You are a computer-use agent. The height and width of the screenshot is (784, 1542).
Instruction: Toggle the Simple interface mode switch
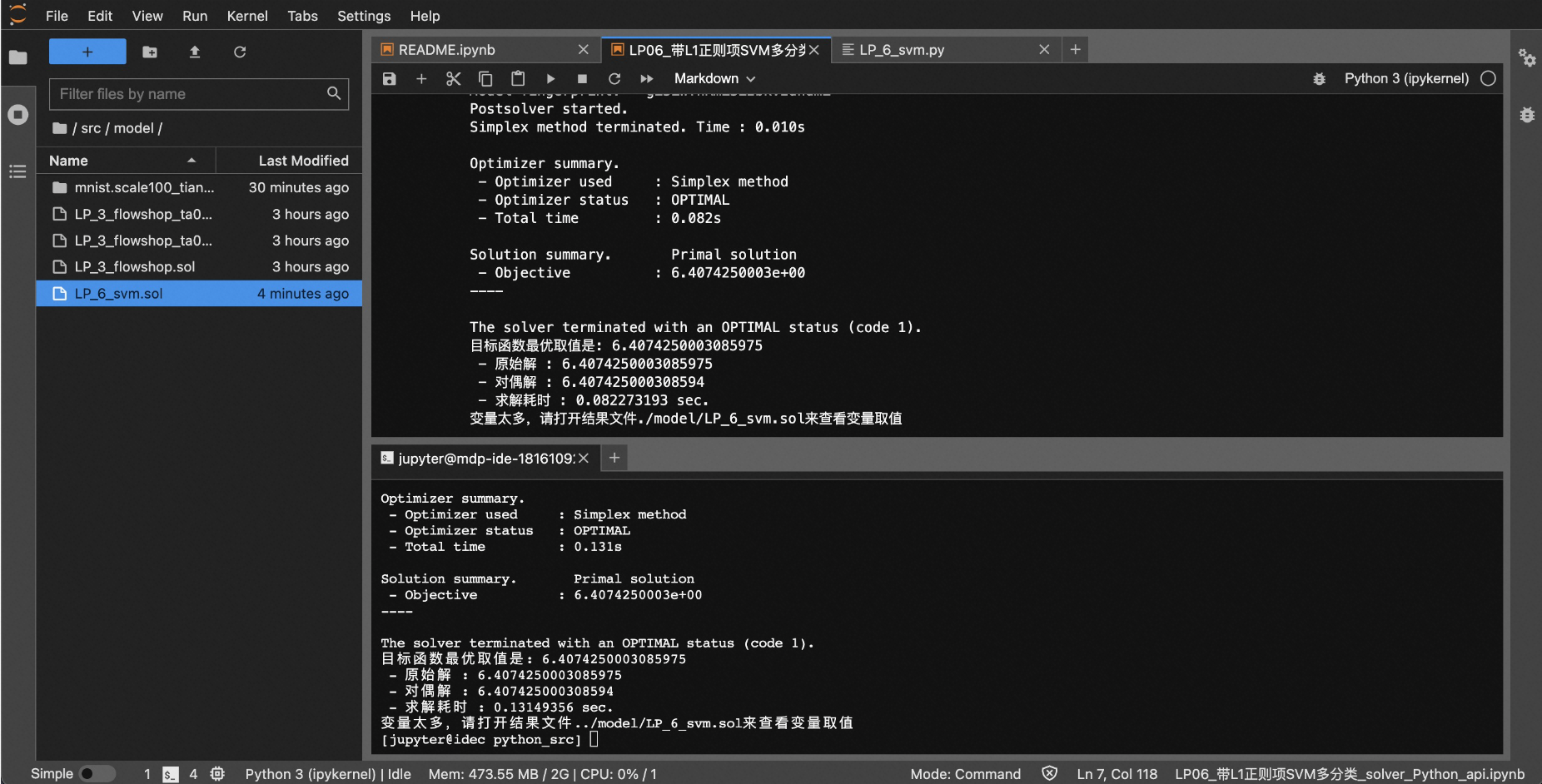pyautogui.click(x=97, y=774)
